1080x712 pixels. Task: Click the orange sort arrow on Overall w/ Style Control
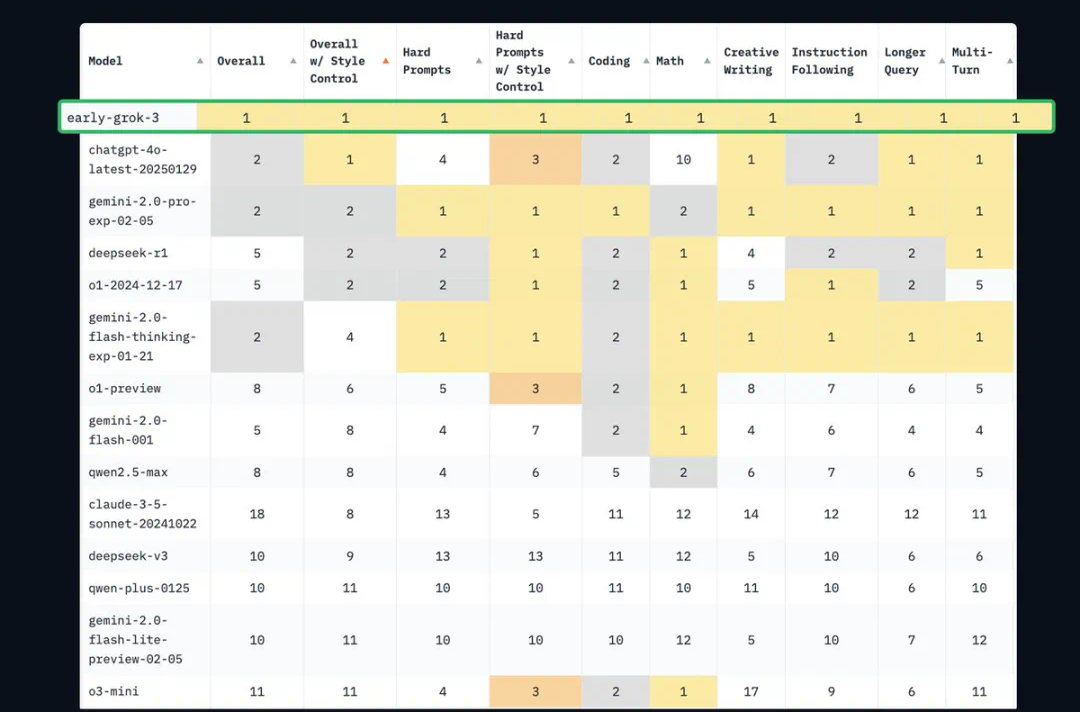click(386, 61)
